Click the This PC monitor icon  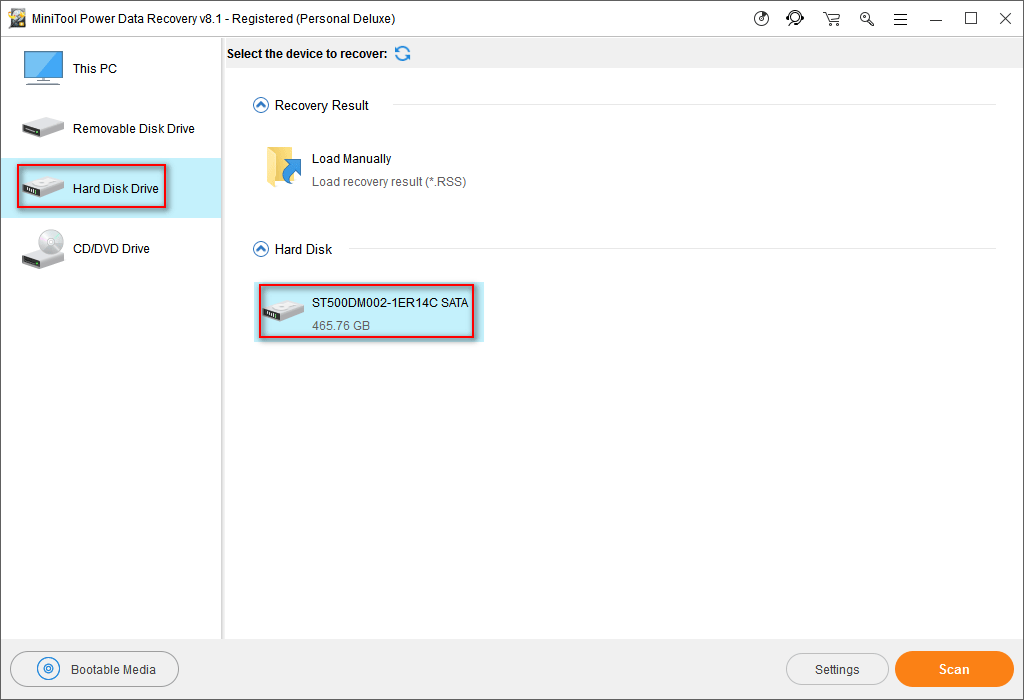(x=43, y=68)
